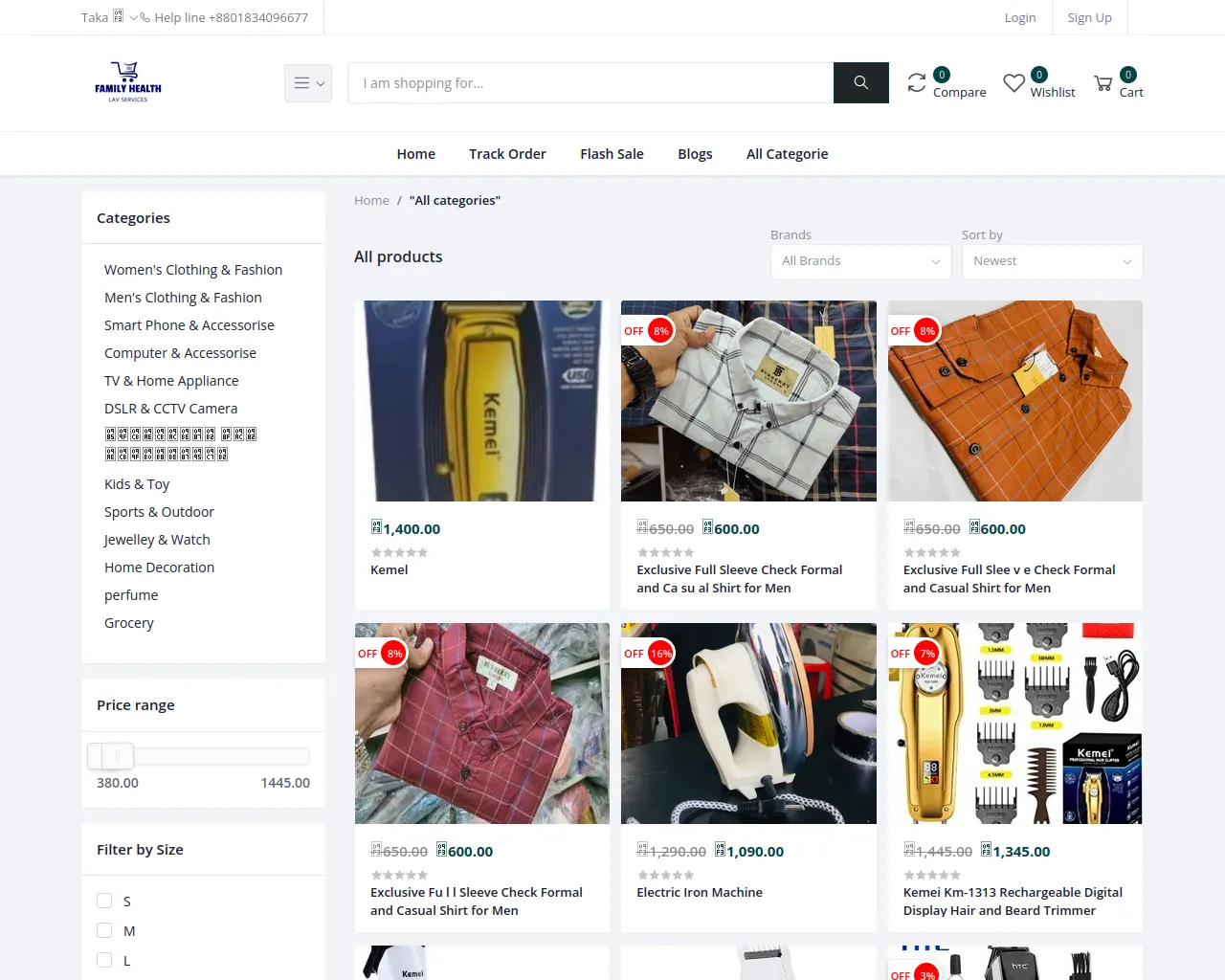Check the size M checkbox
The width and height of the screenshot is (1225, 980).
pyautogui.click(x=104, y=930)
